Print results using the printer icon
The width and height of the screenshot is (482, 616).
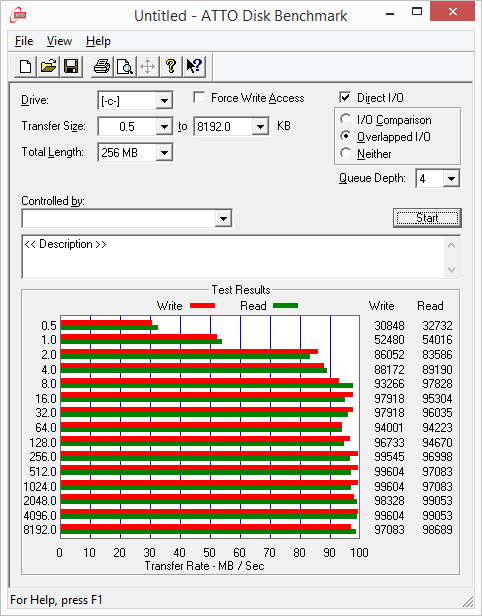(102, 66)
